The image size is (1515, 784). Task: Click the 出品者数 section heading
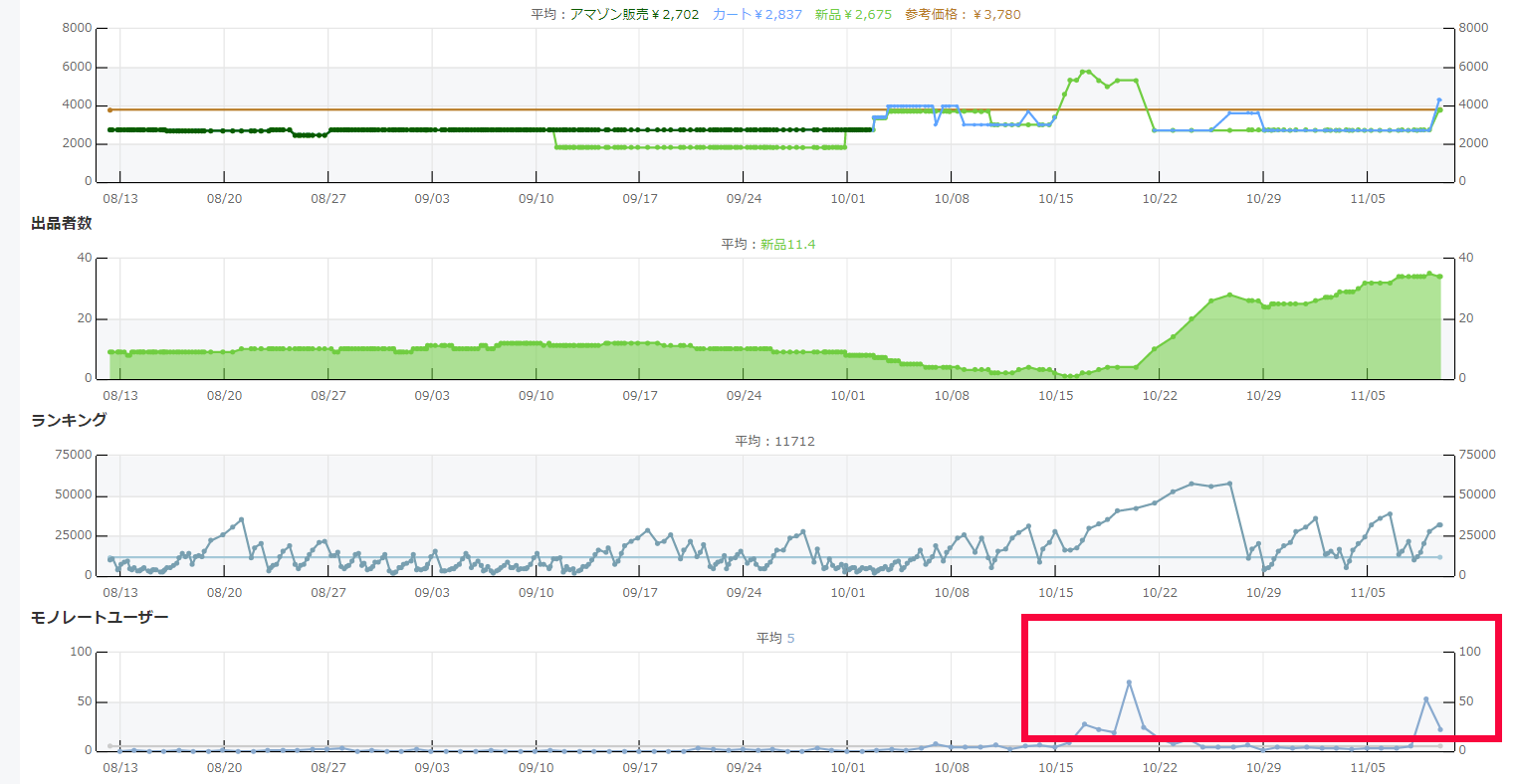coord(62,224)
